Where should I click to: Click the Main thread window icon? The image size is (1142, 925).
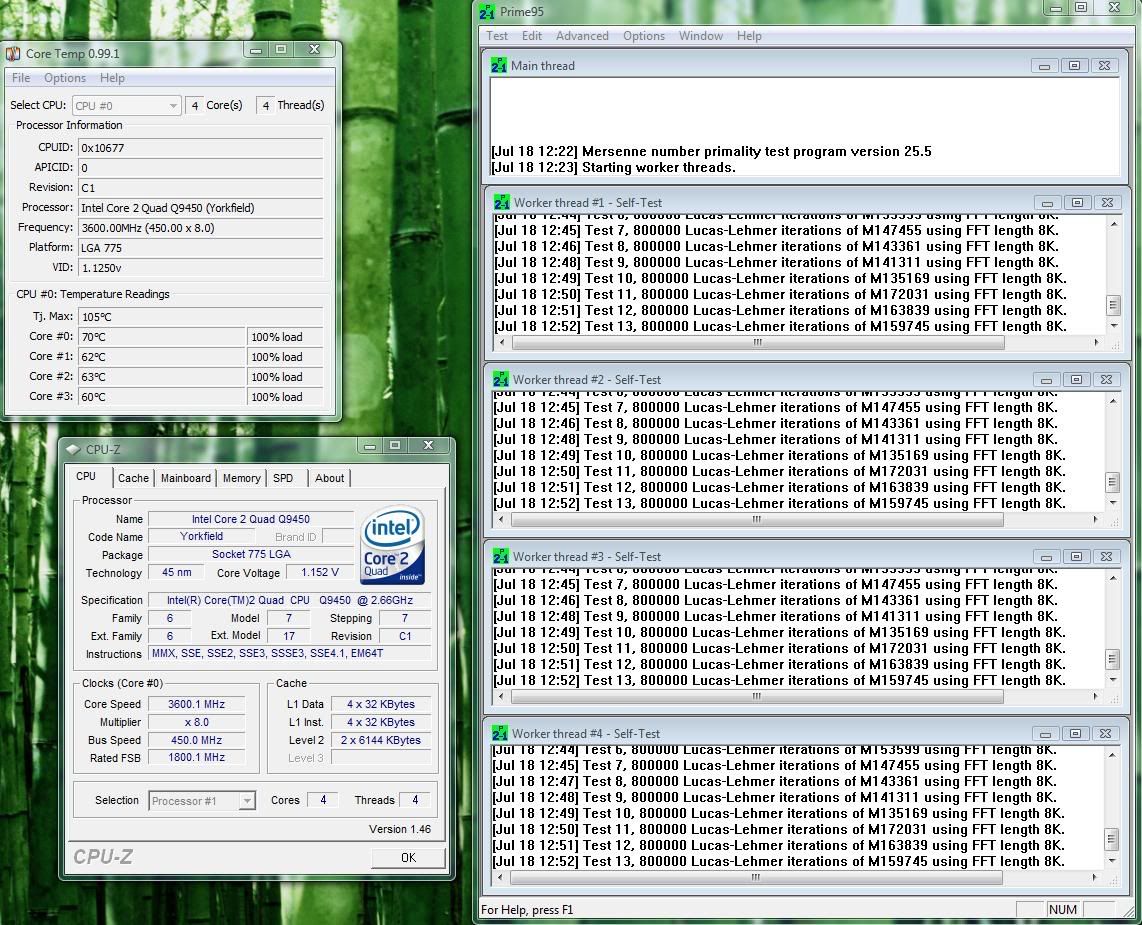point(499,66)
